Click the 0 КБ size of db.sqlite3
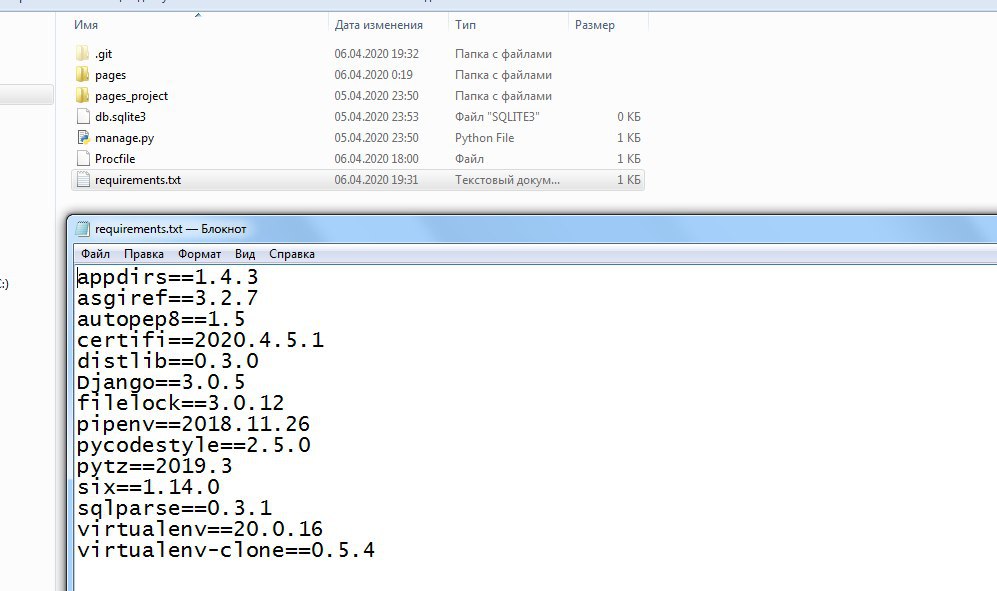 tap(629, 117)
